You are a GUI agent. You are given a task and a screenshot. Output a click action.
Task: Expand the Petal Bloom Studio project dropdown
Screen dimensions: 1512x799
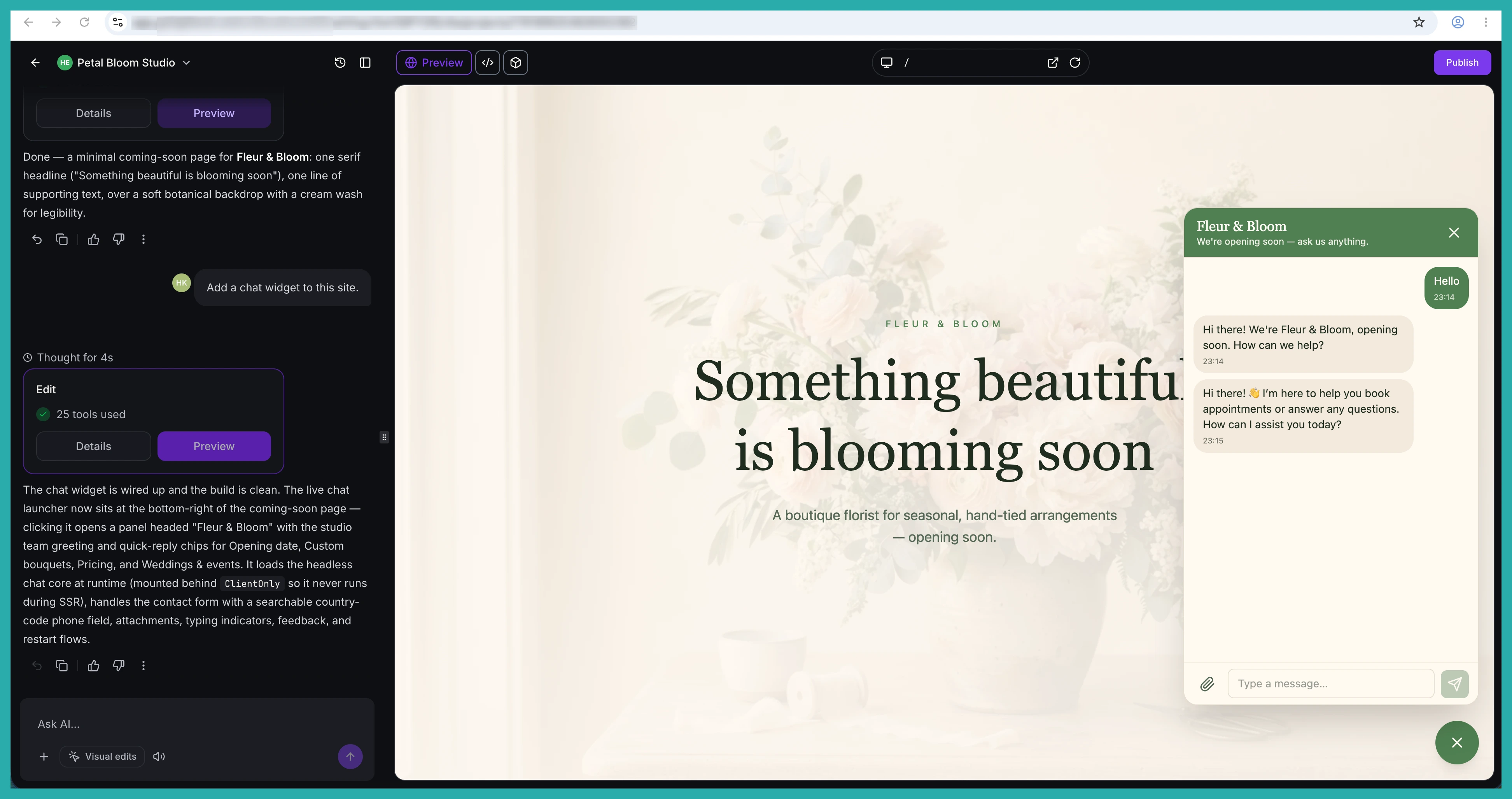tap(187, 63)
